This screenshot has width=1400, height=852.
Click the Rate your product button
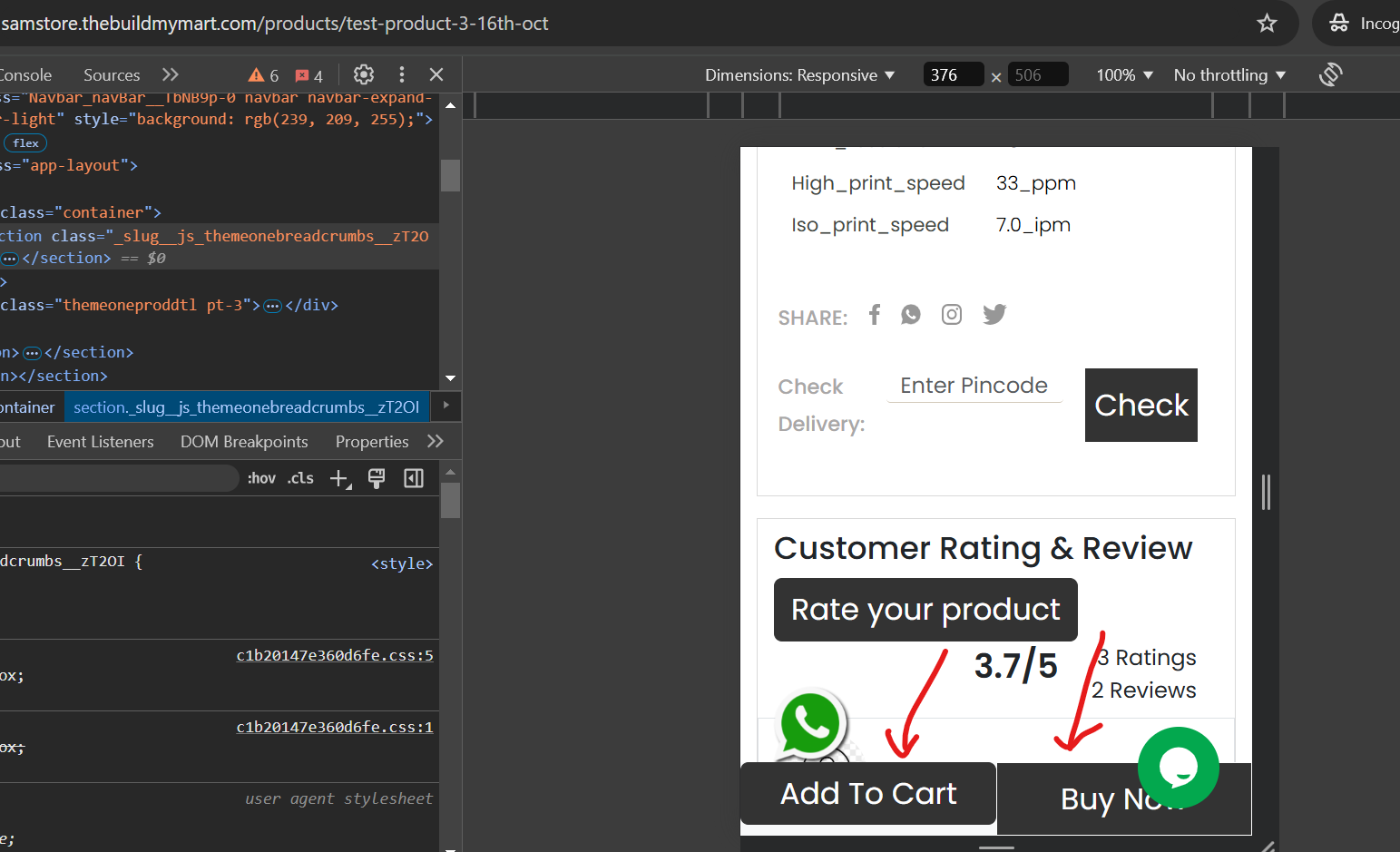925,610
